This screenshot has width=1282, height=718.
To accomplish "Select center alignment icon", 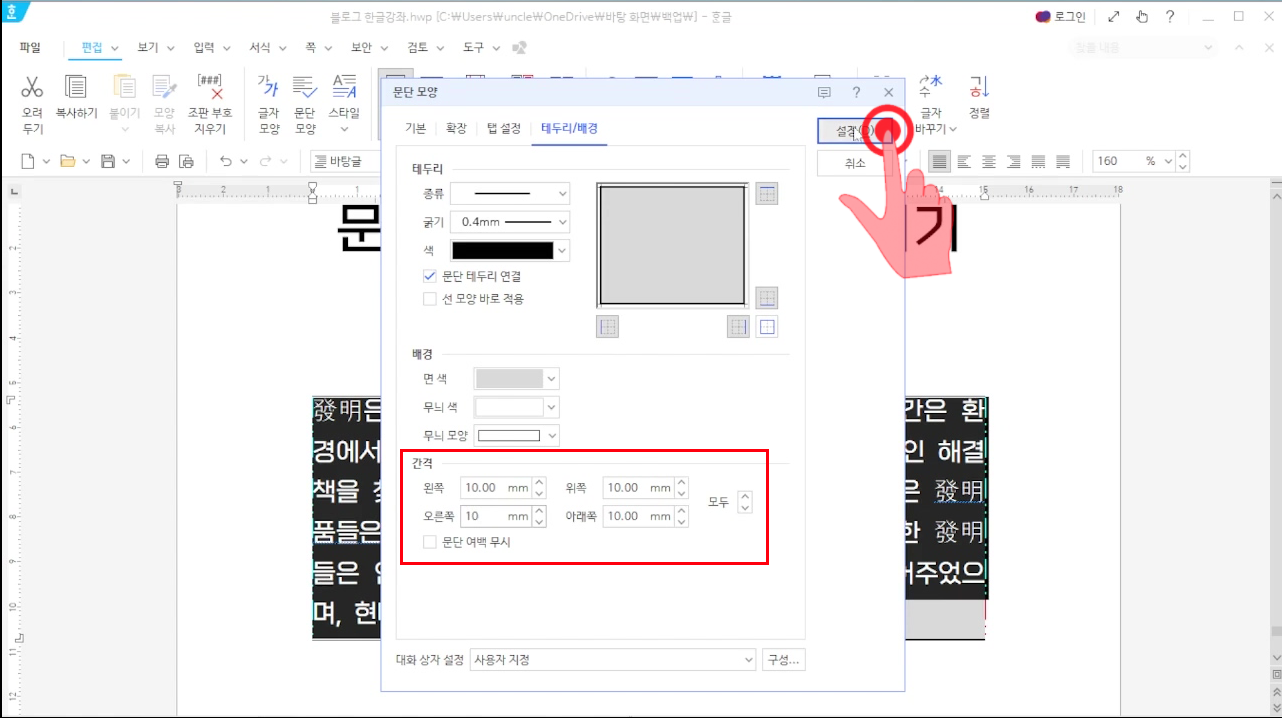I will pyautogui.click(x=989, y=161).
